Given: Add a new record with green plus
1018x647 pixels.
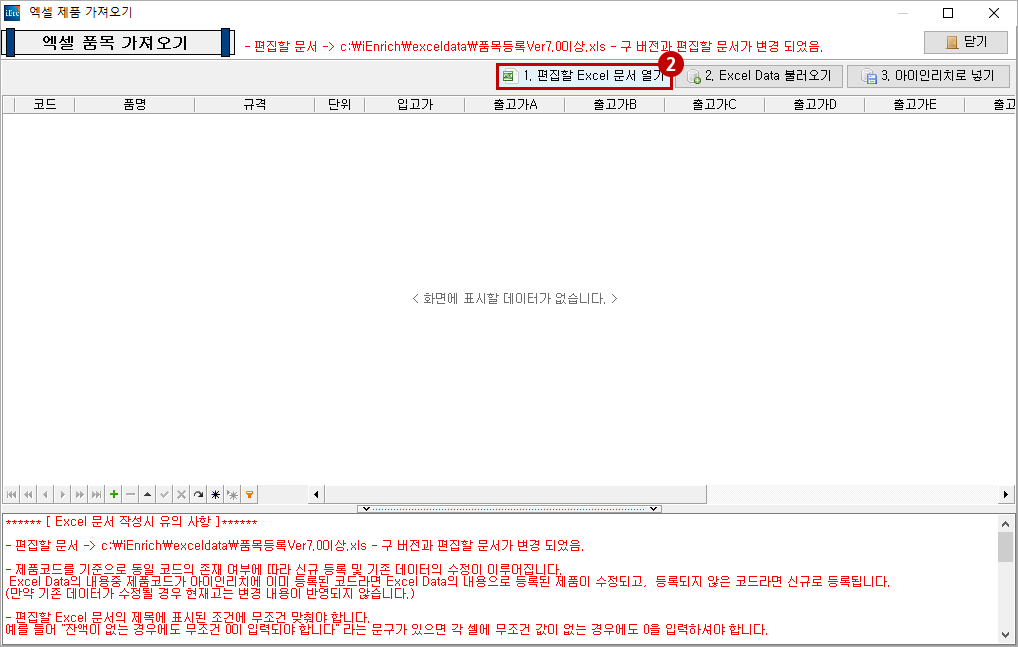Looking at the screenshot, I should pyautogui.click(x=114, y=494).
